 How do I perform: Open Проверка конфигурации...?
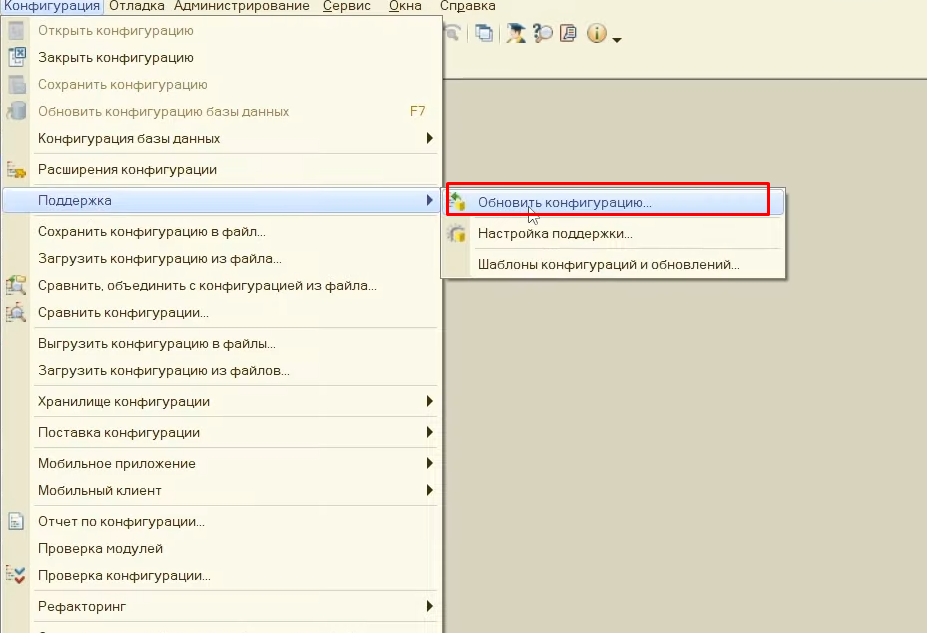[222, 576]
